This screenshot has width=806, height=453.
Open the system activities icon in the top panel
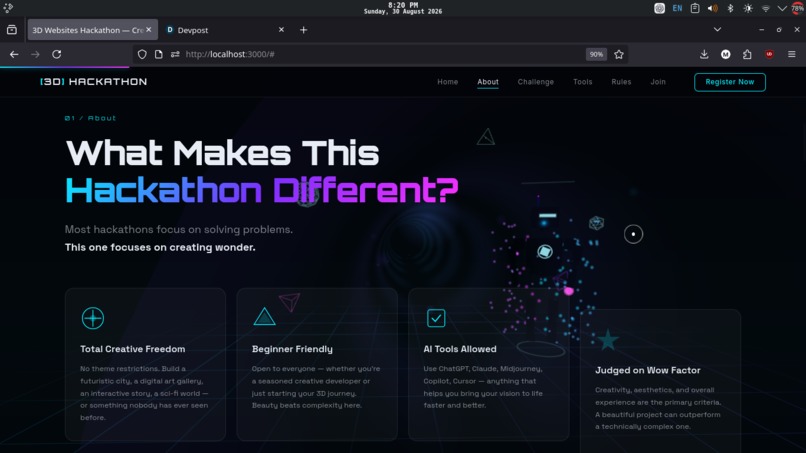point(8,8)
